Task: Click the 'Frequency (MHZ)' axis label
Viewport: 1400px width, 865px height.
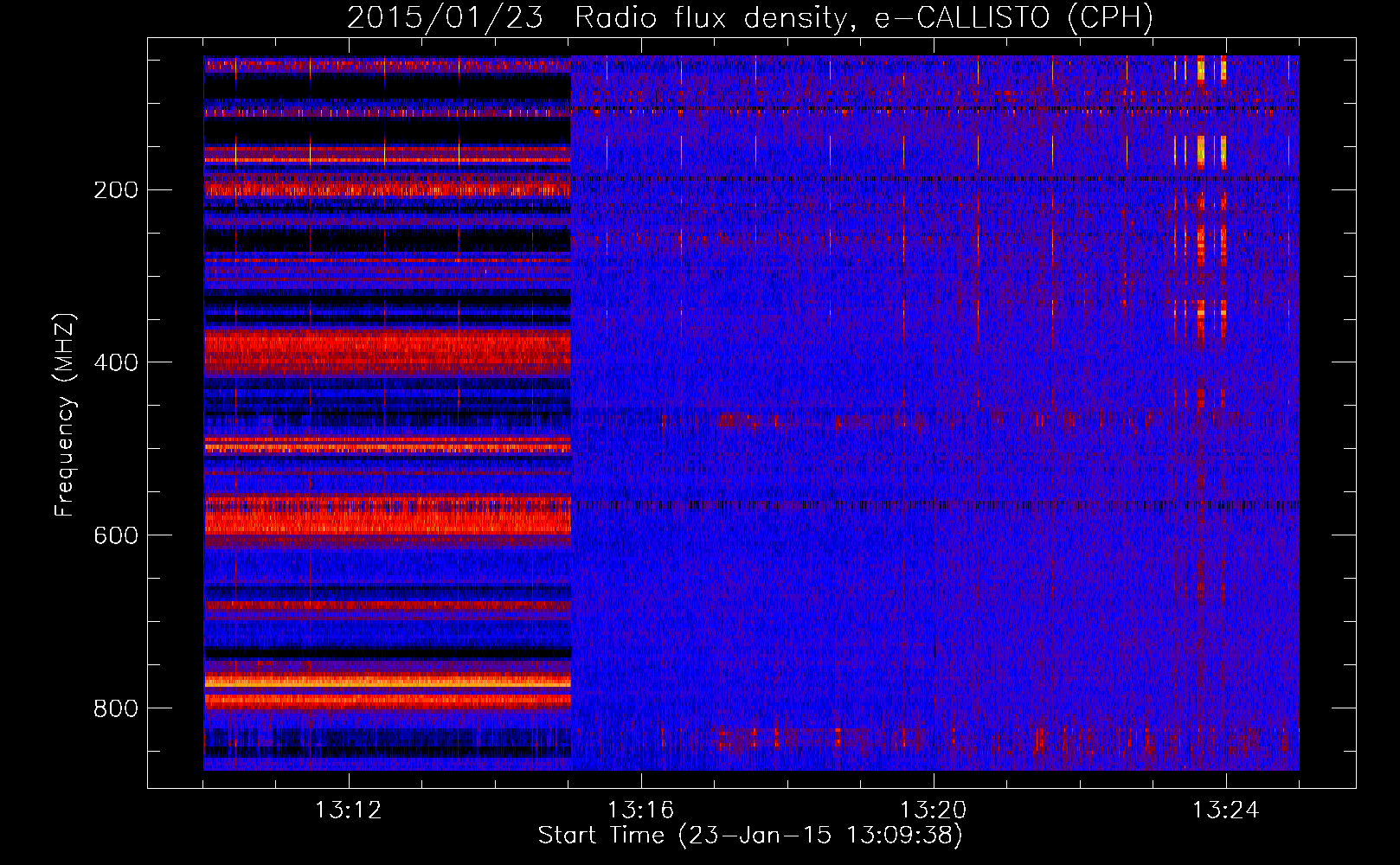Action: click(x=65, y=415)
